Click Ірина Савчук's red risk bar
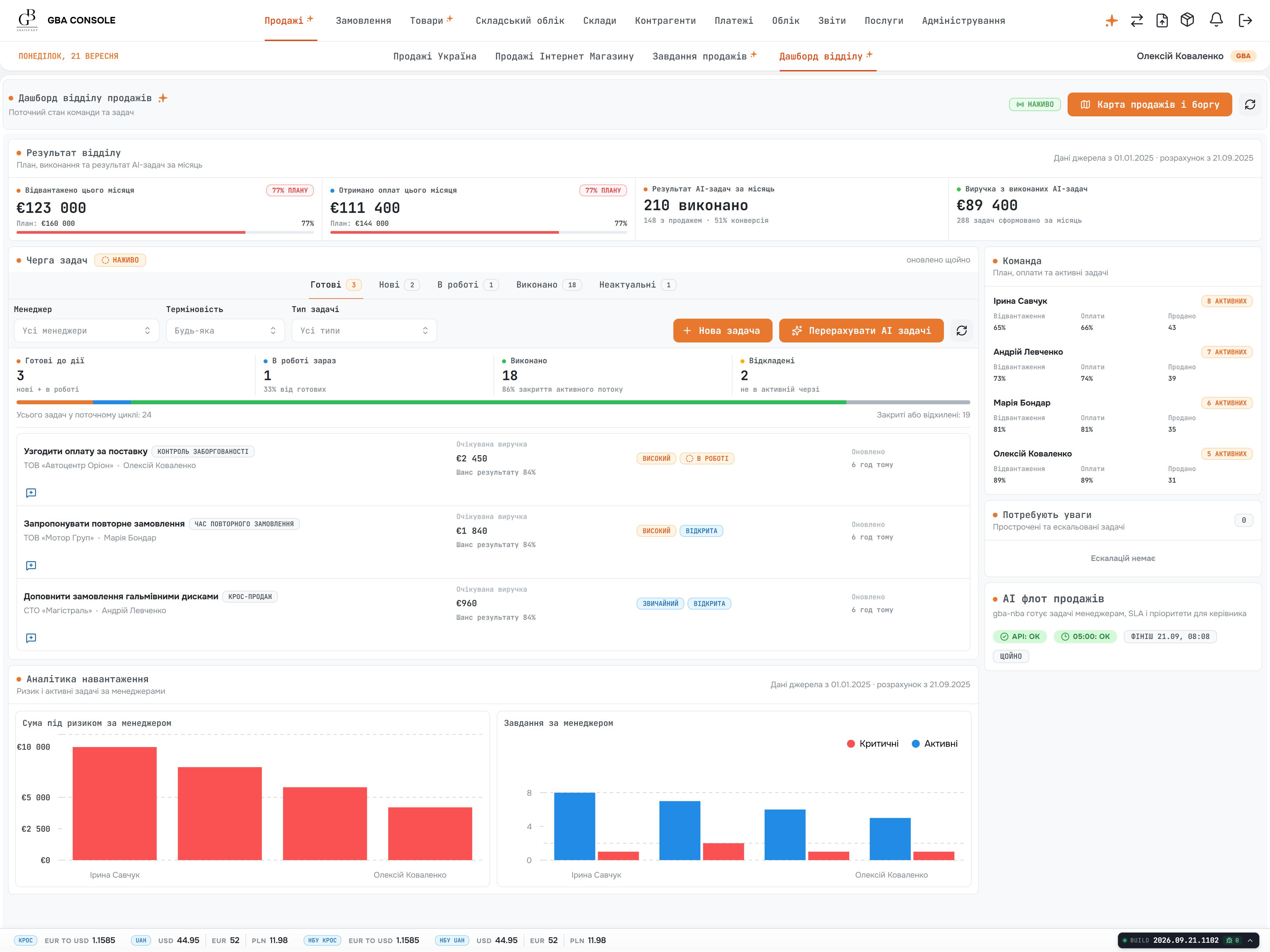Image resolution: width=1270 pixels, height=952 pixels. click(114, 803)
